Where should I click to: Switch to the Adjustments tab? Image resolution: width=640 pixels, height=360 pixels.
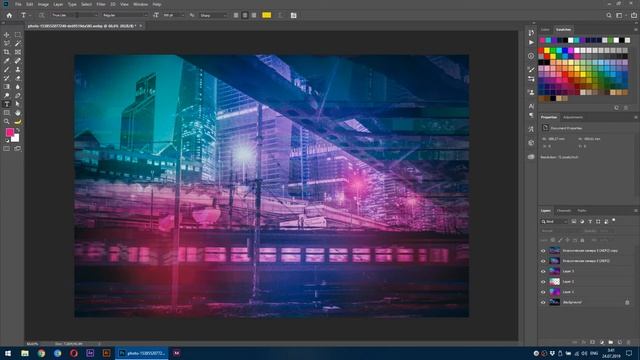(x=573, y=117)
